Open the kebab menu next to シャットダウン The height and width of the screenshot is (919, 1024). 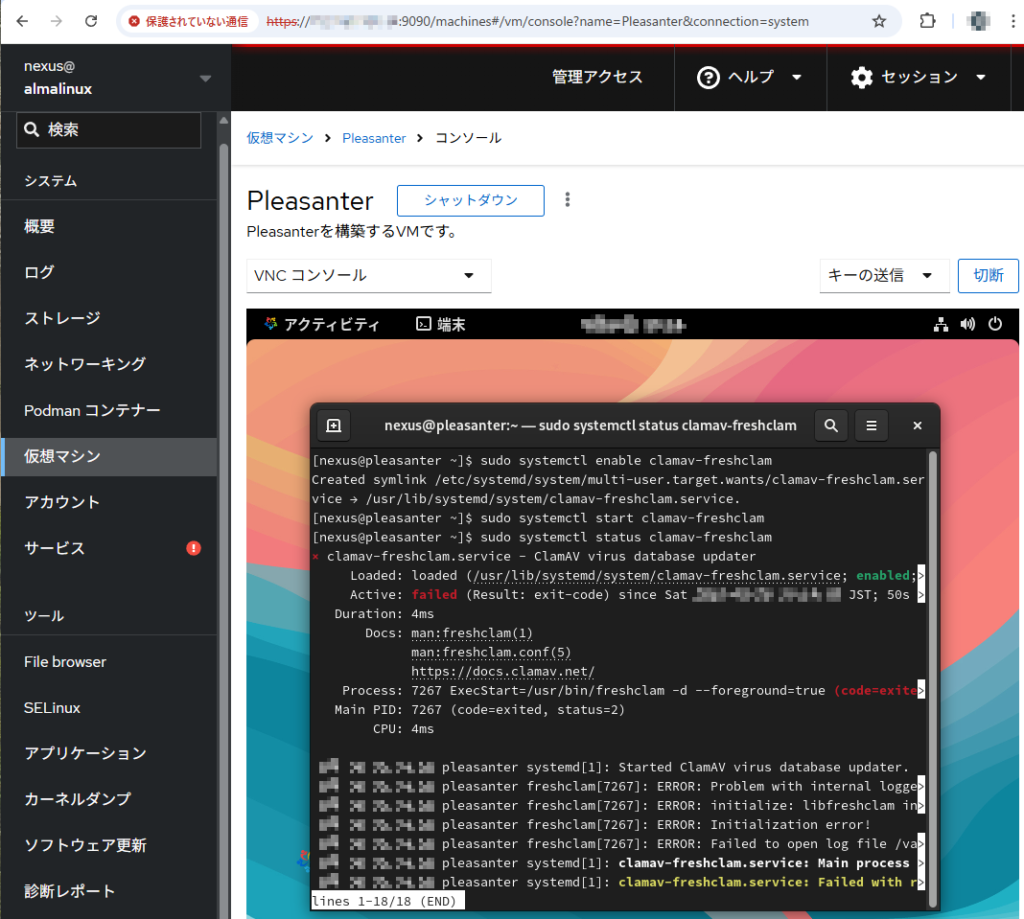click(x=567, y=200)
